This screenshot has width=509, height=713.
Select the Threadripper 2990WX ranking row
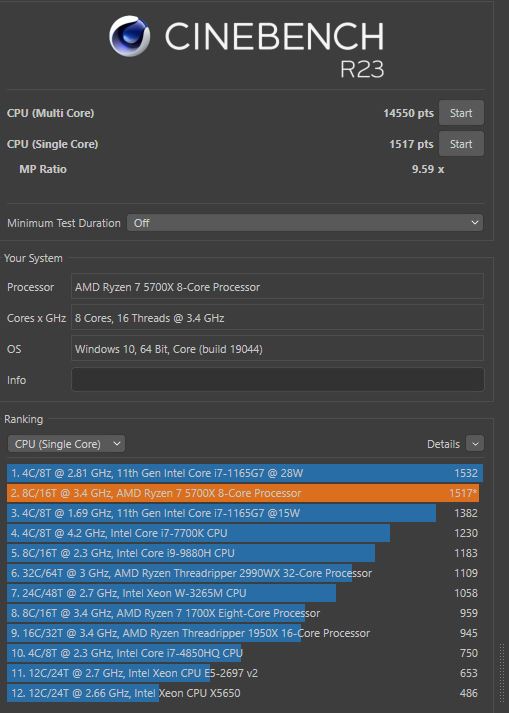[x=245, y=573]
